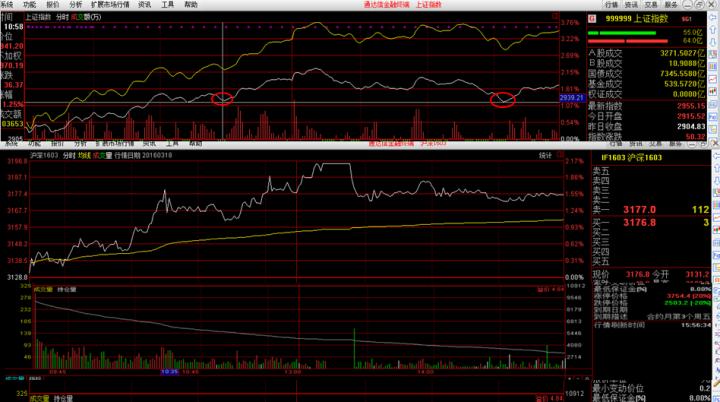This screenshot has width=720, height=402.
Task: Click the 资讯 button beside 行情 at top right
Action: click(x=631, y=5)
